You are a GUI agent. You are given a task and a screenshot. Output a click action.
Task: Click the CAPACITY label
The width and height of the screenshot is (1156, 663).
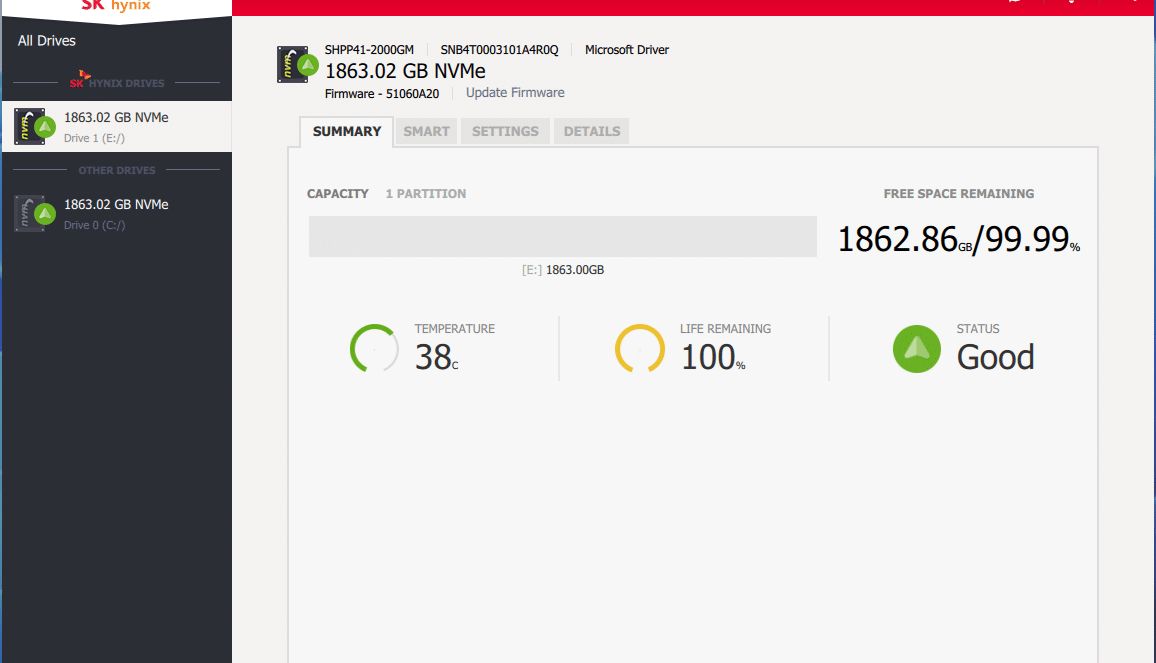(338, 194)
